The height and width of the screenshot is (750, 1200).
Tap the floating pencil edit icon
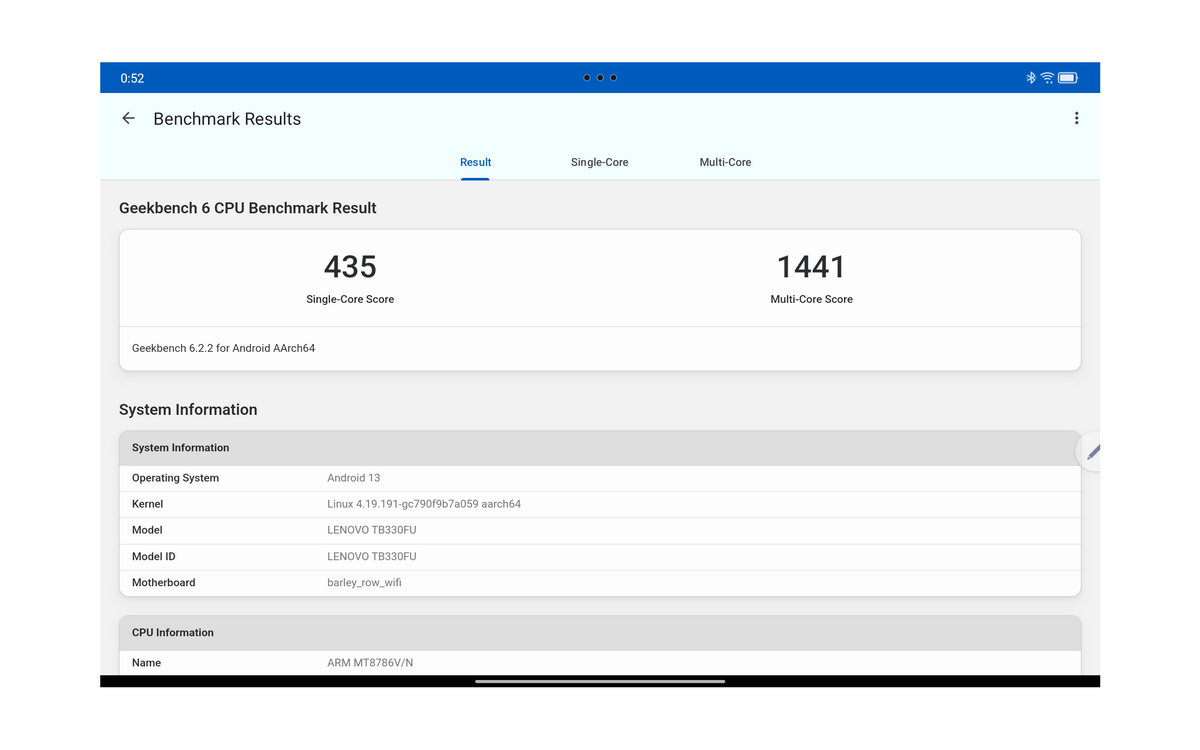1091,452
